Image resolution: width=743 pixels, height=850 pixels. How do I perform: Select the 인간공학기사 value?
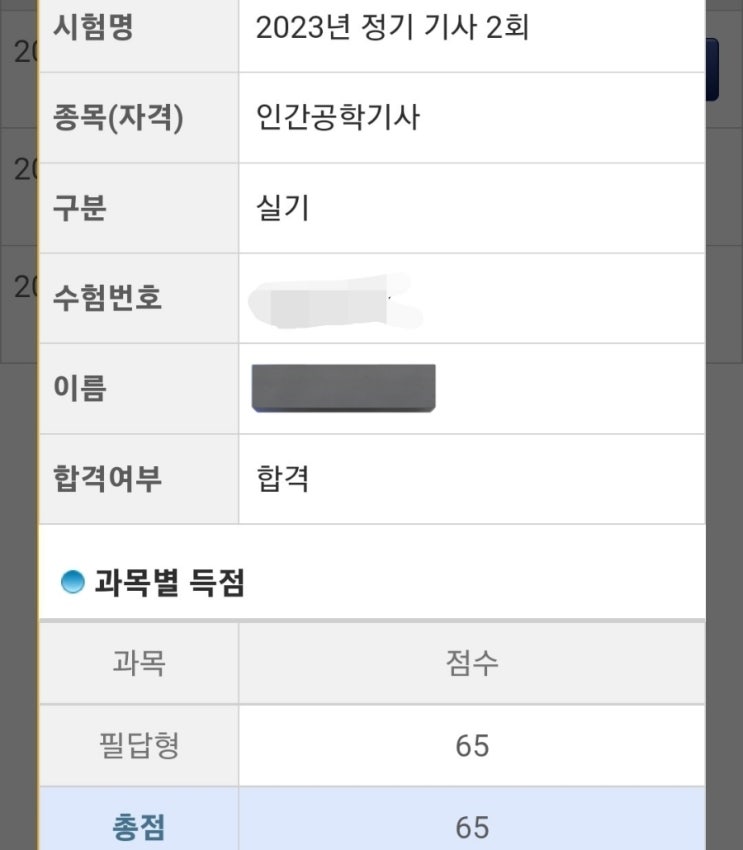pyautogui.click(x=338, y=118)
